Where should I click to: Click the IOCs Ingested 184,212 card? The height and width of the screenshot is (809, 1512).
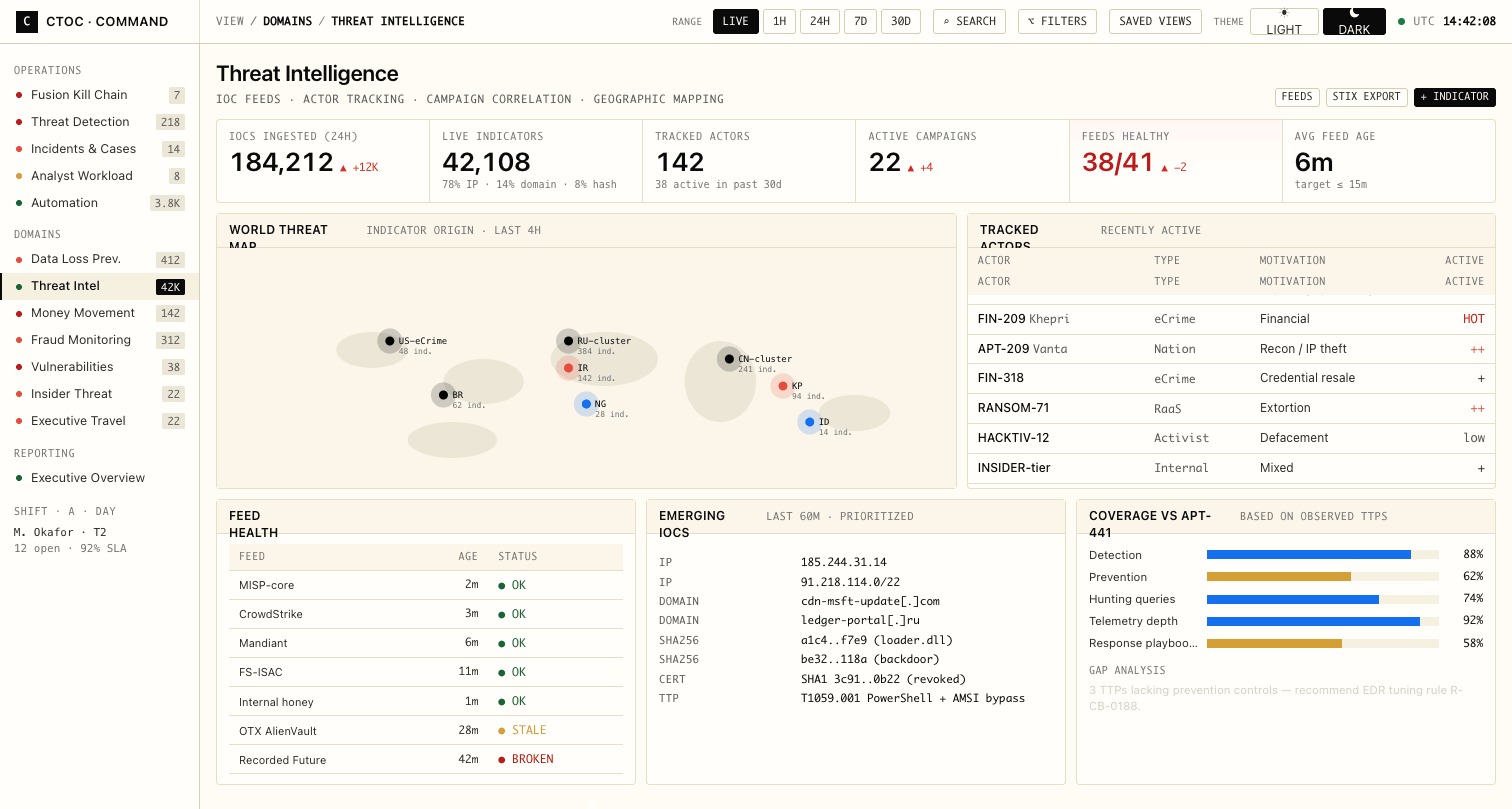pos(323,161)
